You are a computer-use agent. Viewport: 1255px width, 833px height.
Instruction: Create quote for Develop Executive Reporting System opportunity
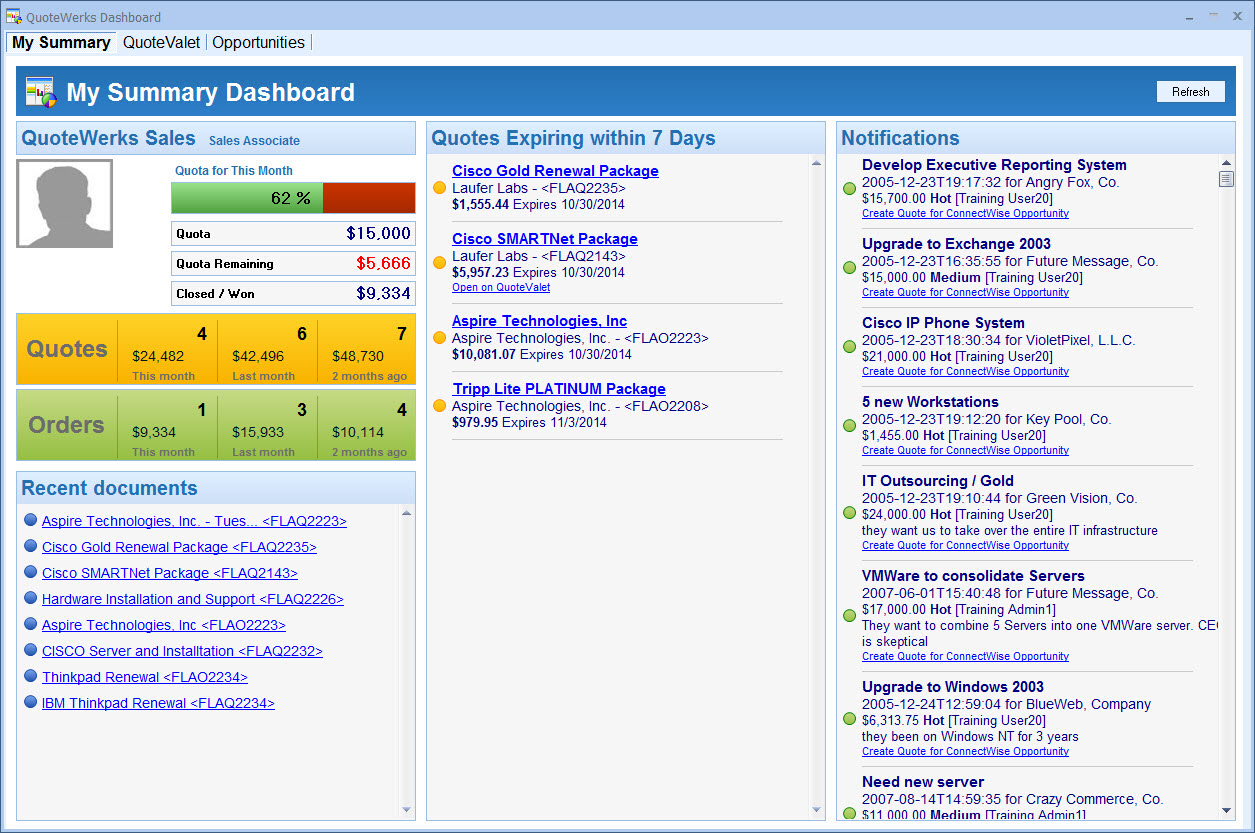(965, 213)
